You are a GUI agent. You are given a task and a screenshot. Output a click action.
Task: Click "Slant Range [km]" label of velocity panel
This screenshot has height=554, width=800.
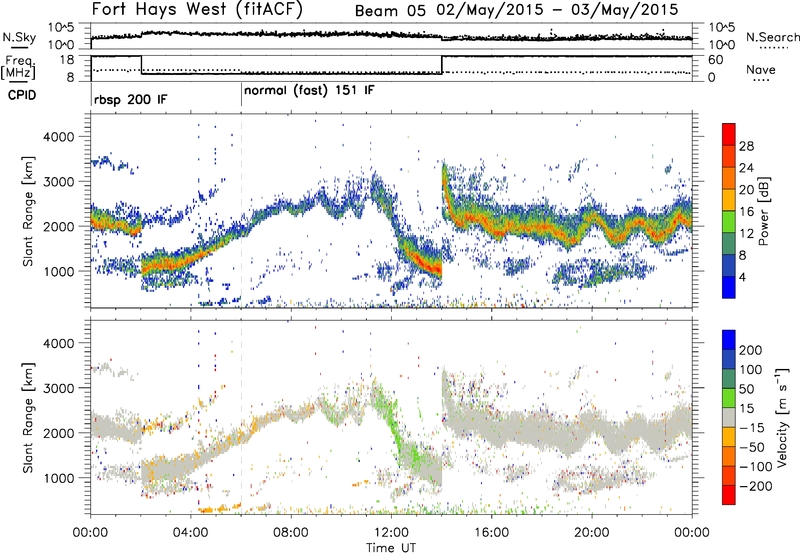(x=28, y=417)
